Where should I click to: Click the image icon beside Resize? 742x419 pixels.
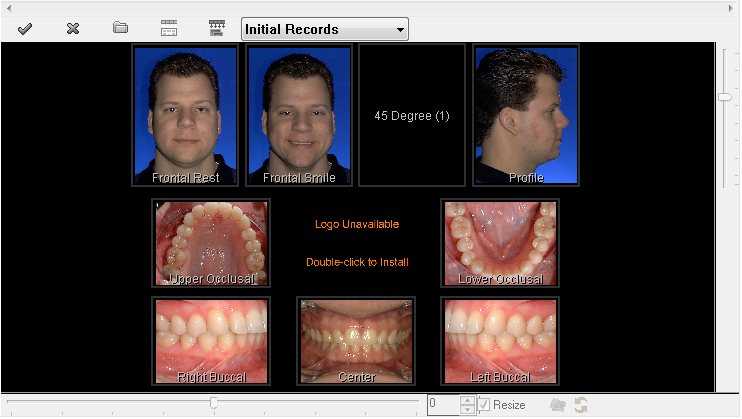click(558, 405)
